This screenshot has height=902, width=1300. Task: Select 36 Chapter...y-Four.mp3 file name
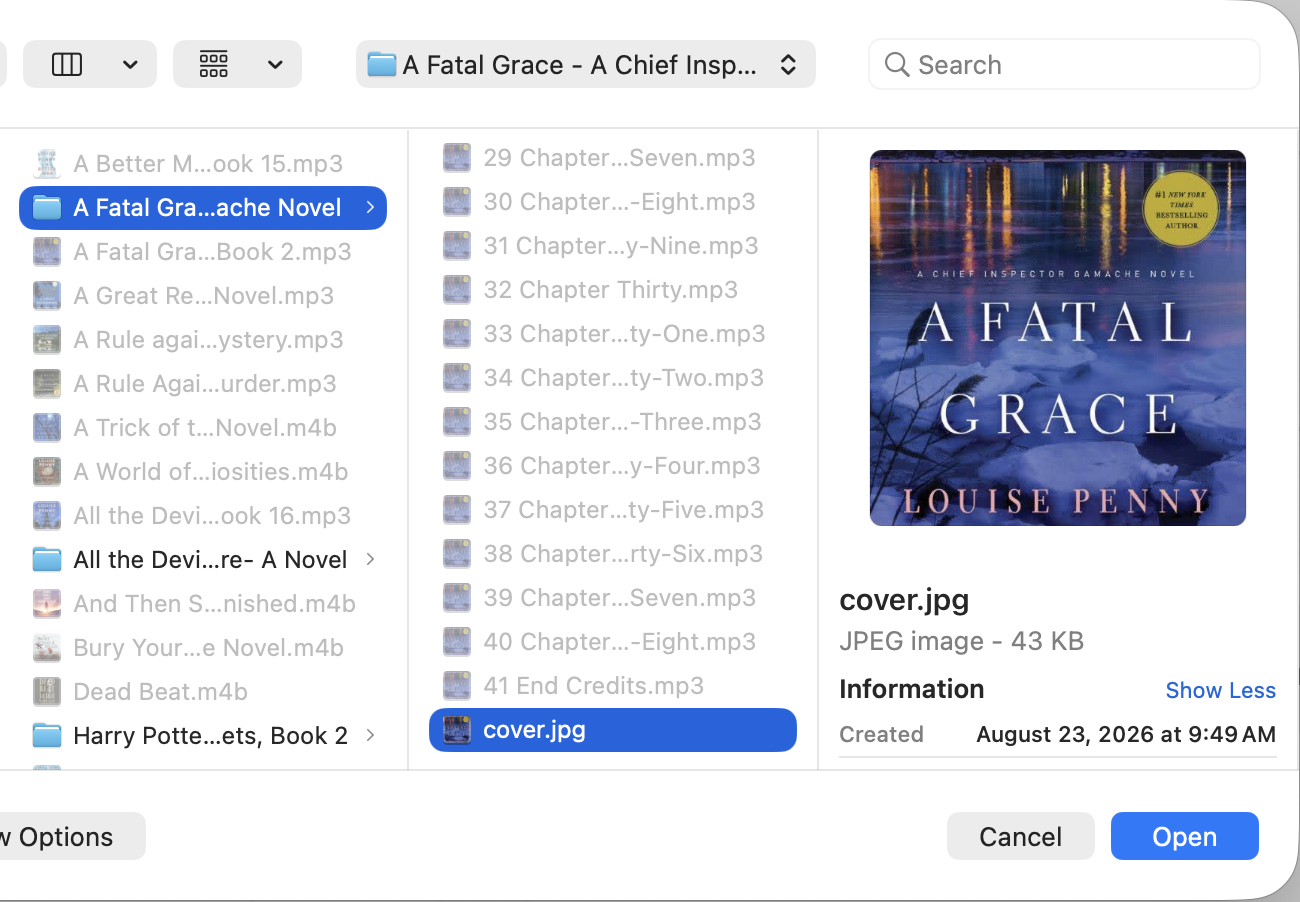tap(622, 466)
